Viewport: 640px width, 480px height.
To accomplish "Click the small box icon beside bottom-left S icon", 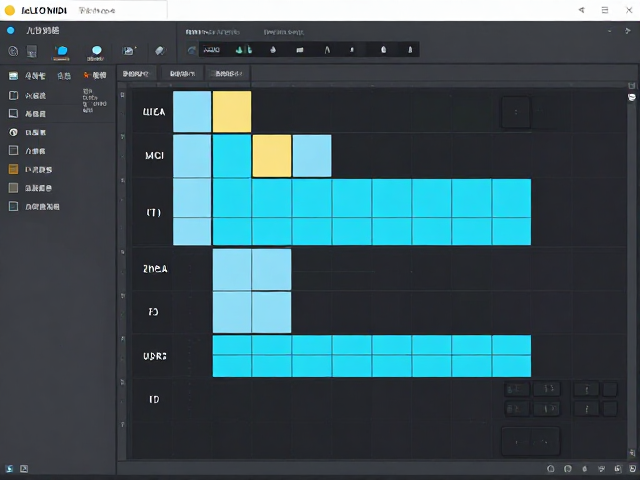I will [24, 469].
